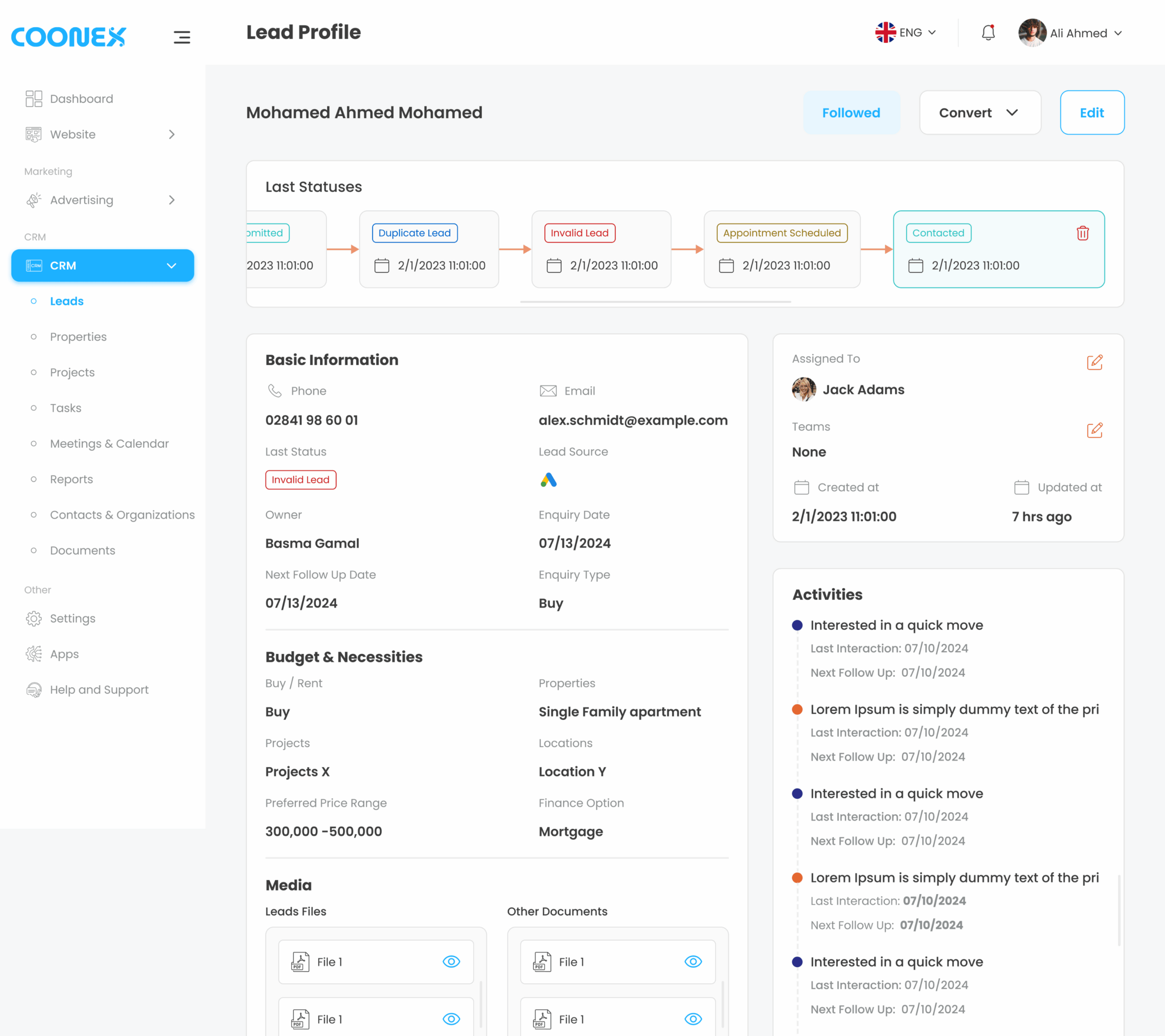Preview first Other Documents File 1
The width and height of the screenshot is (1165, 1036).
click(693, 962)
